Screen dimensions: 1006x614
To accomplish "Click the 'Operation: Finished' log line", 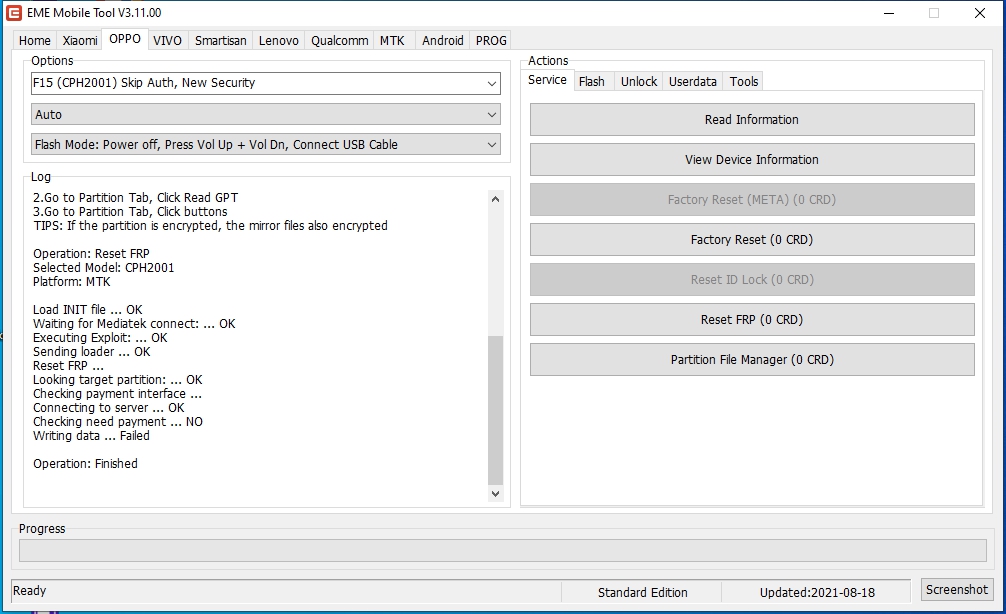I will coord(85,464).
